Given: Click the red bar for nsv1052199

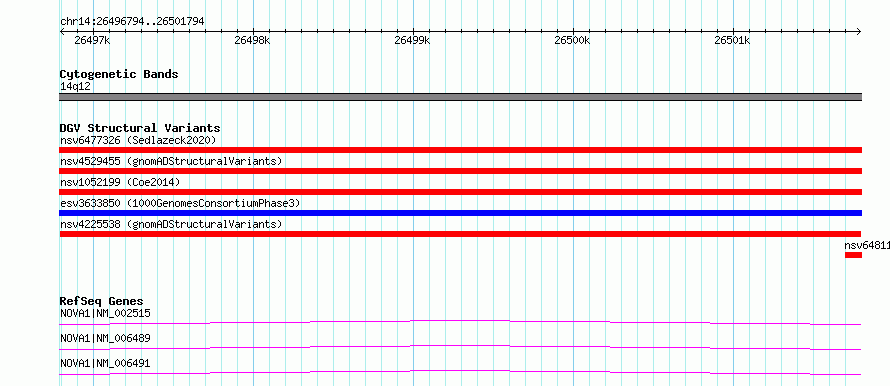Looking at the screenshot, I should [x=460, y=192].
